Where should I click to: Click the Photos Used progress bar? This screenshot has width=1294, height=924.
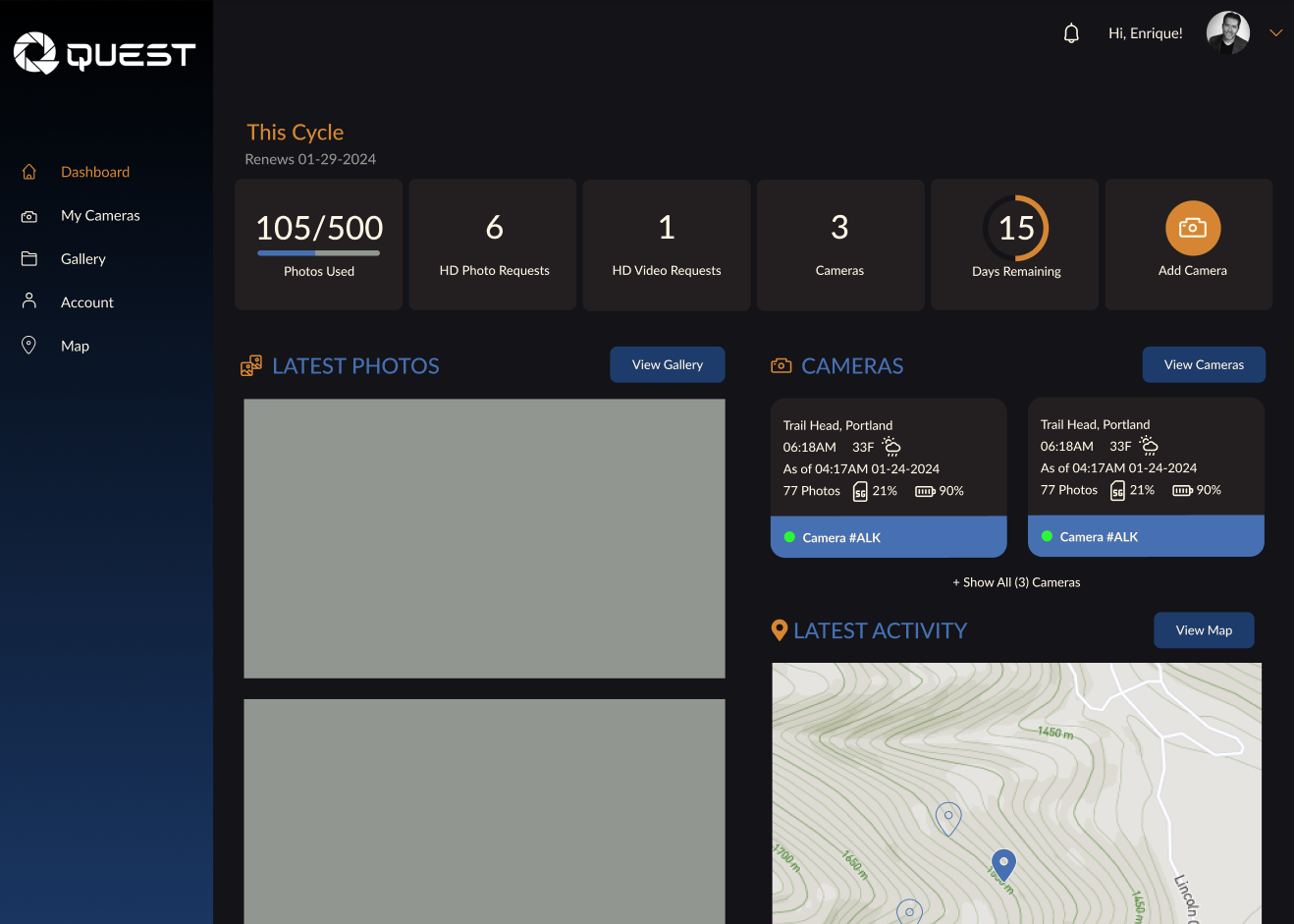319,253
